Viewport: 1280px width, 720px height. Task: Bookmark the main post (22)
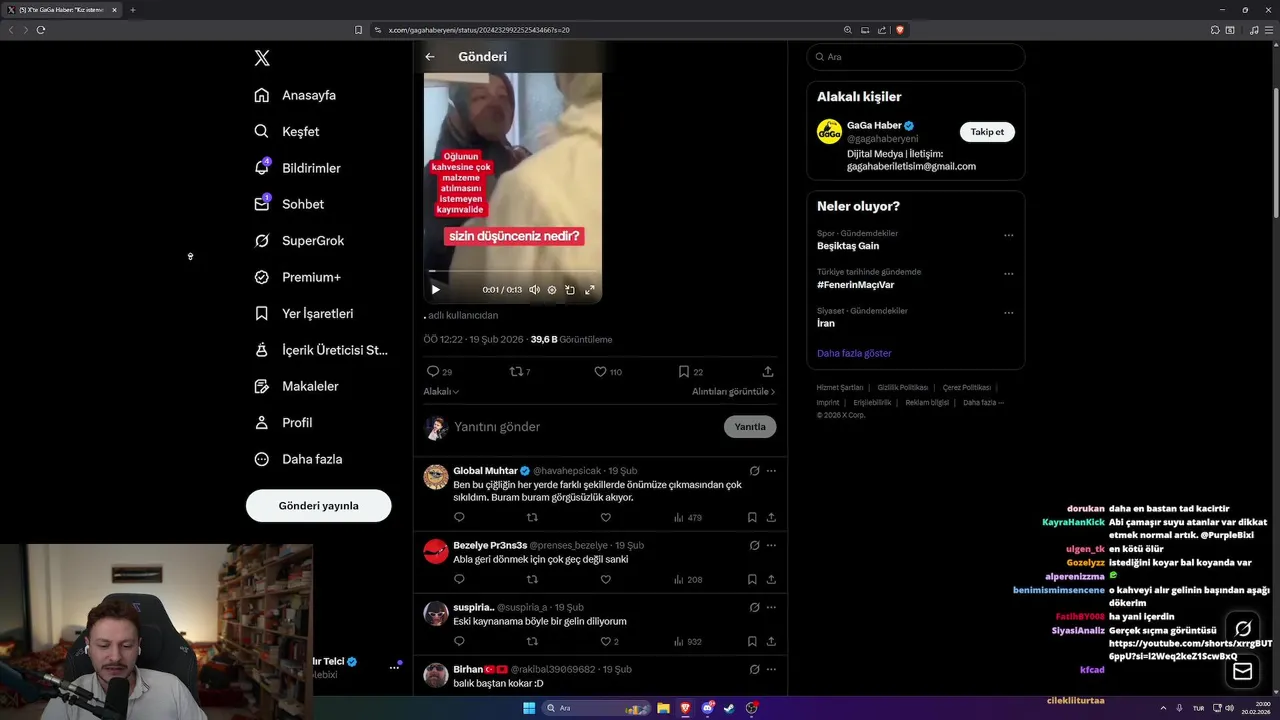point(690,371)
